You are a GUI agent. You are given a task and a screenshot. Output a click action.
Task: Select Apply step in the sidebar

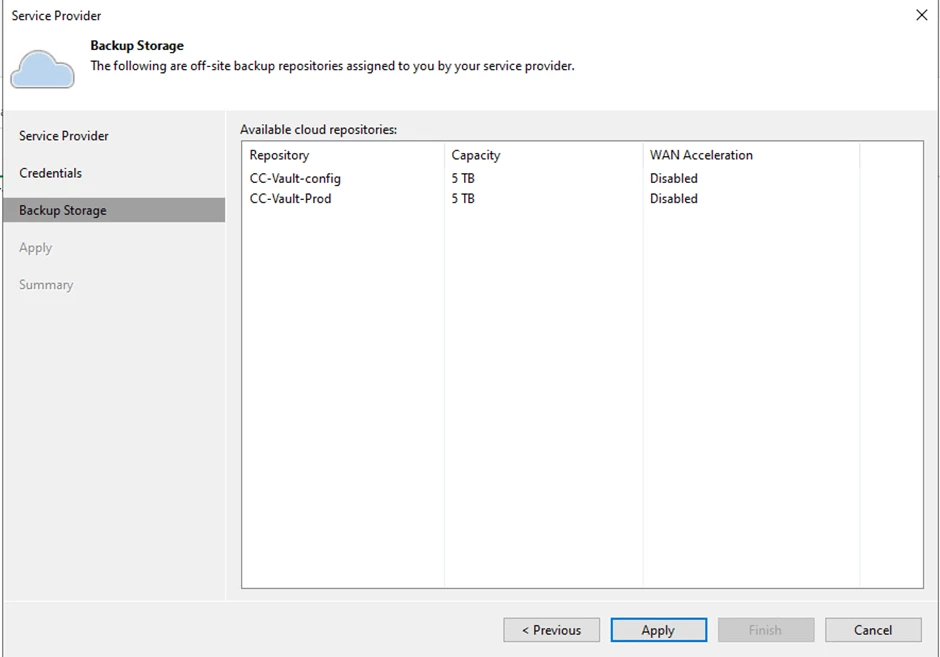point(35,248)
